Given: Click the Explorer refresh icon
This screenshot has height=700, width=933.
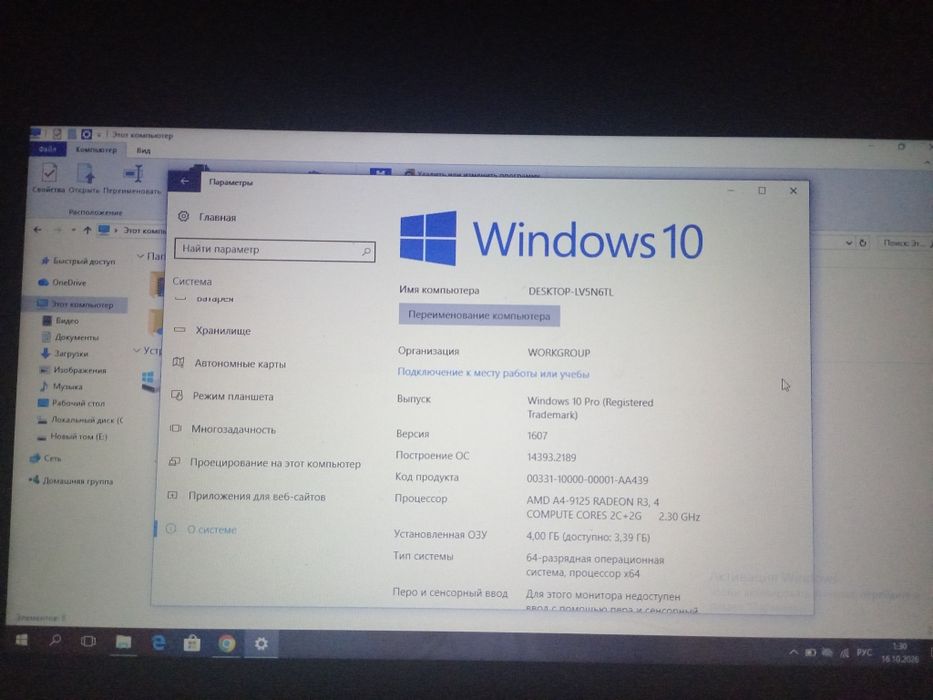Looking at the screenshot, I should click(x=863, y=243).
